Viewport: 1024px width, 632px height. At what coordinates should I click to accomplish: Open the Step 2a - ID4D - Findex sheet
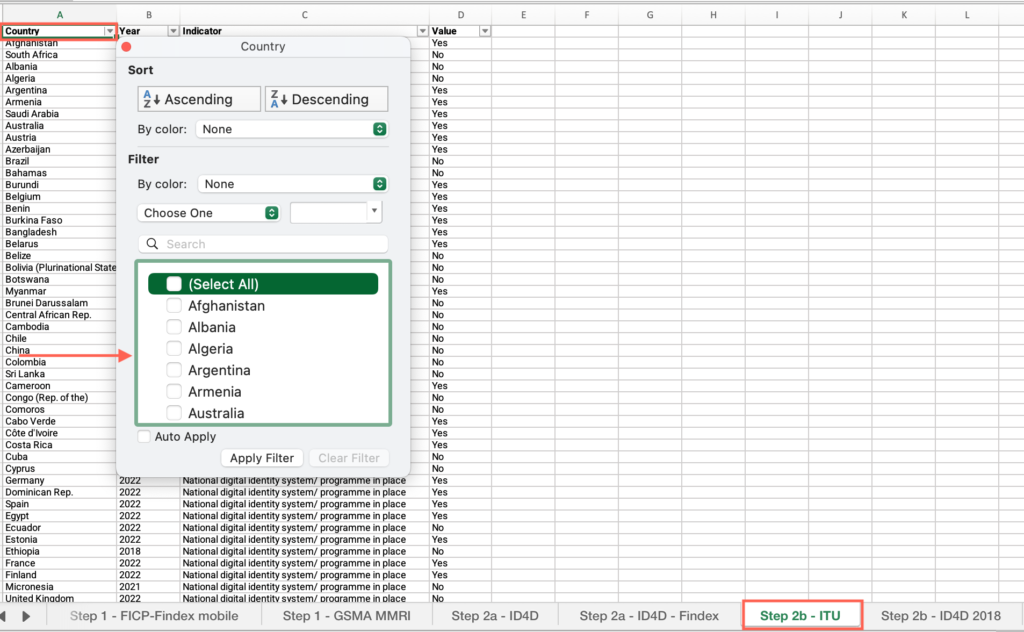(649, 616)
